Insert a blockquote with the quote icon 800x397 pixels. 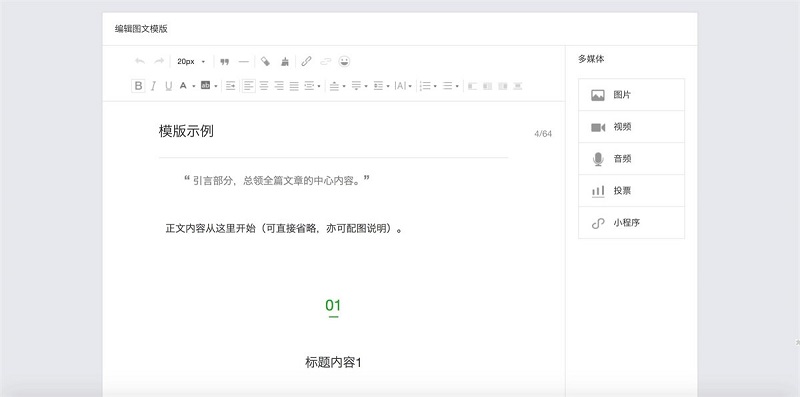[224, 62]
